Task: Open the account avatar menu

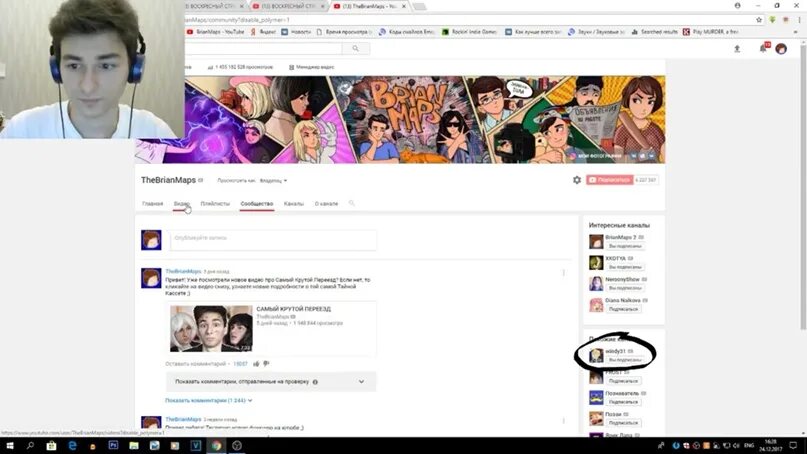Action: tap(781, 49)
